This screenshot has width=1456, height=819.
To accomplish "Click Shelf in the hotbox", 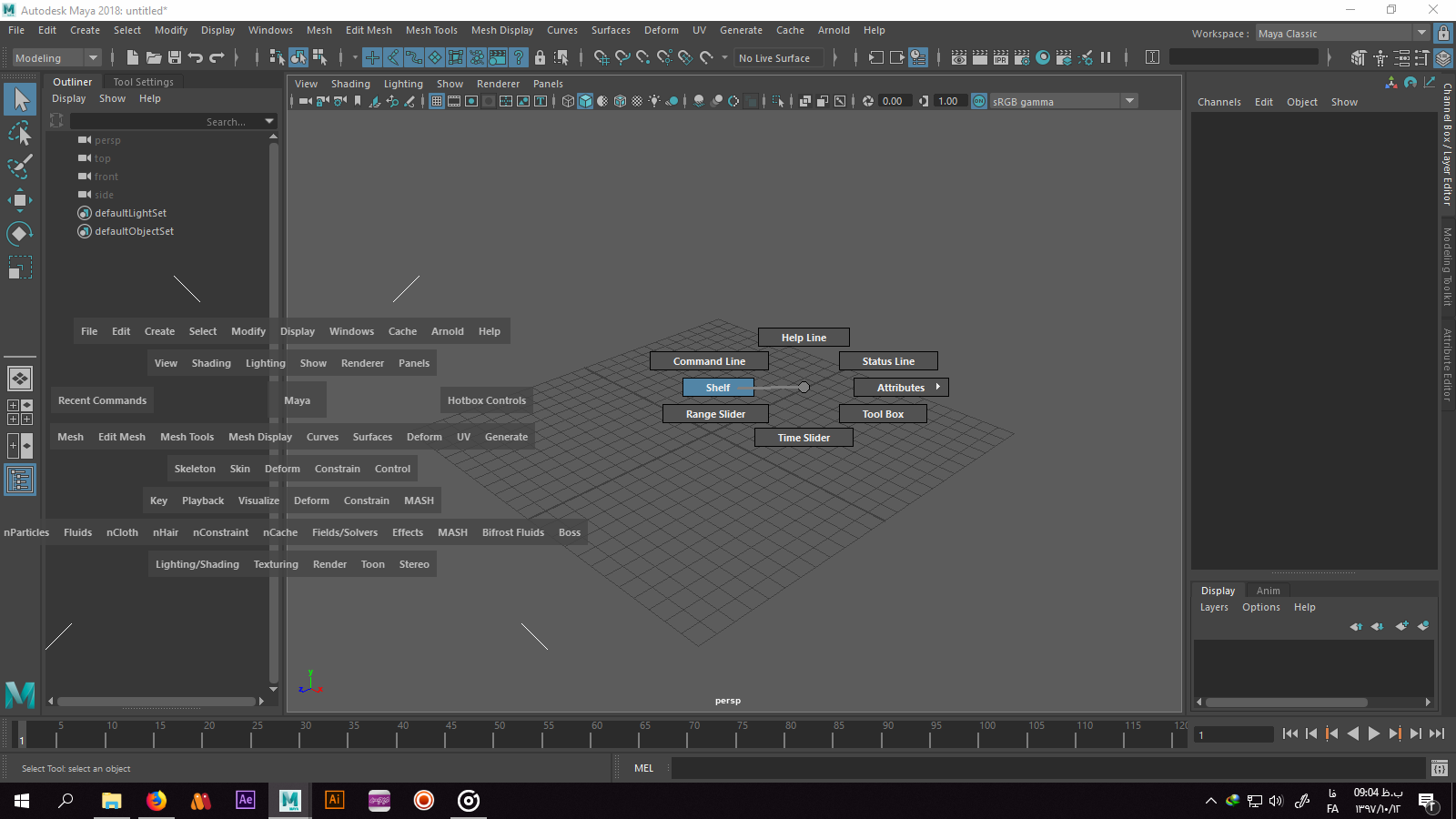I will pos(718,388).
